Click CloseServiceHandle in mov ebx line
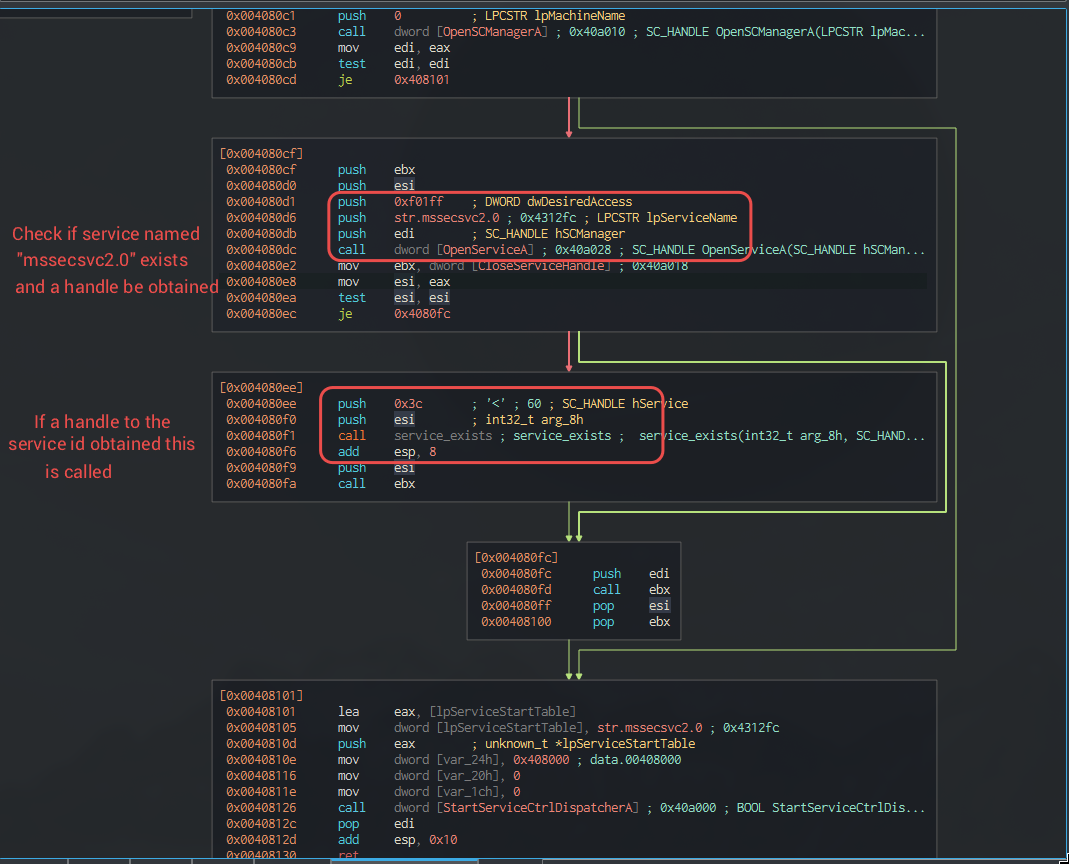The image size is (1069, 864). click(541, 266)
